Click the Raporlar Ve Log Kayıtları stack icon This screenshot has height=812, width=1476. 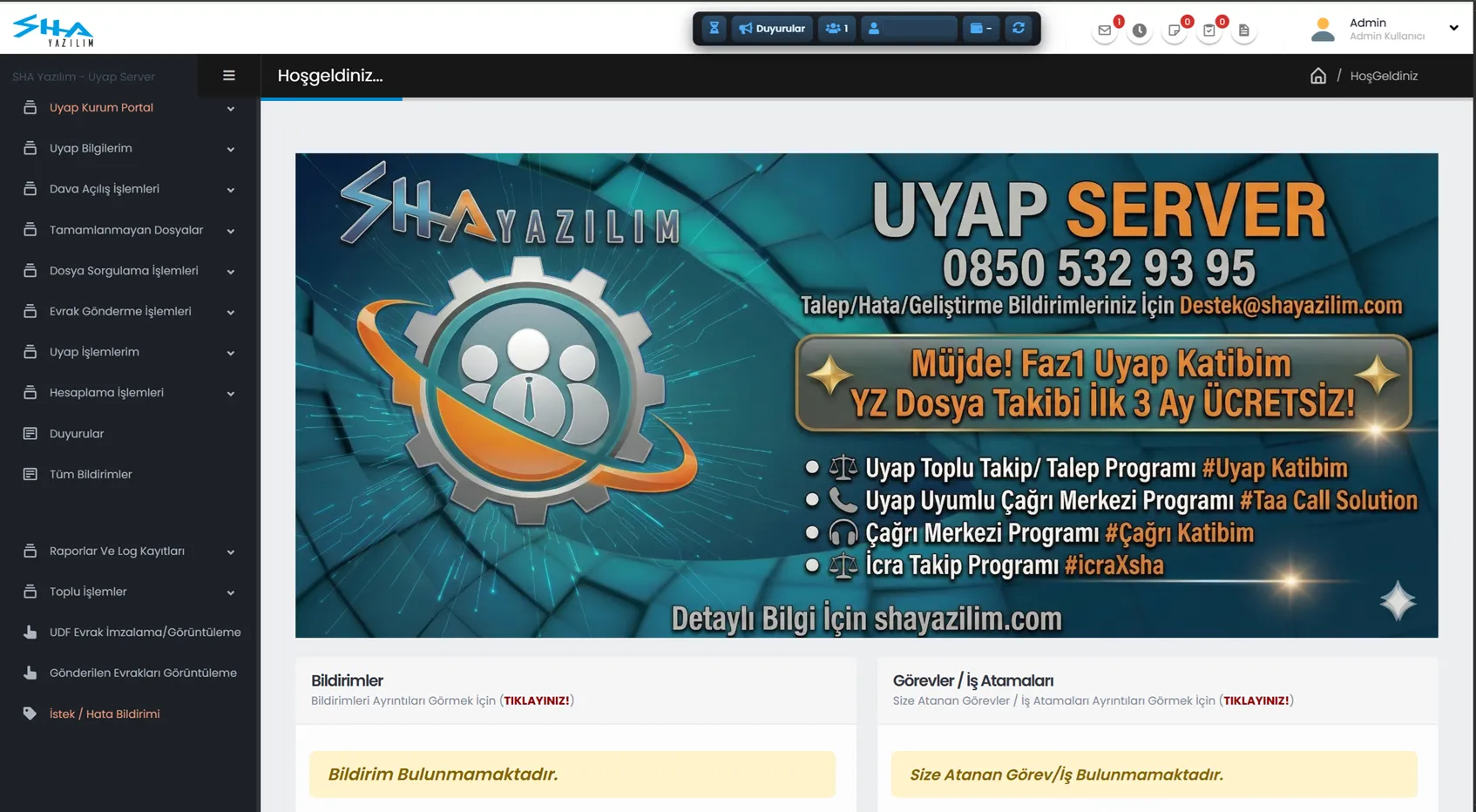(x=30, y=551)
